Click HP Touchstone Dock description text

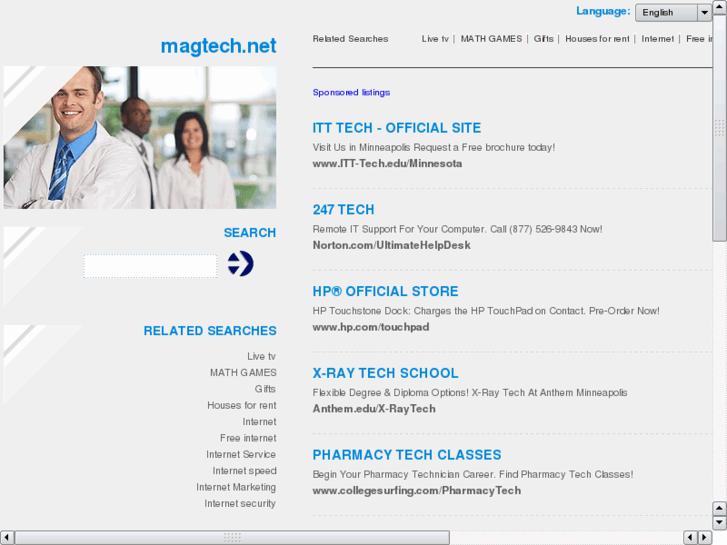486,311
